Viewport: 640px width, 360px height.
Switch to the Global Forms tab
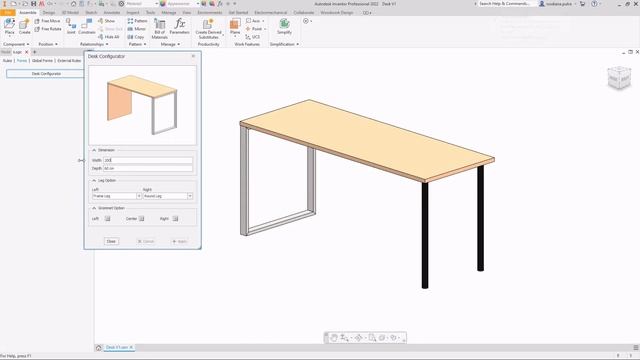click(x=42, y=60)
